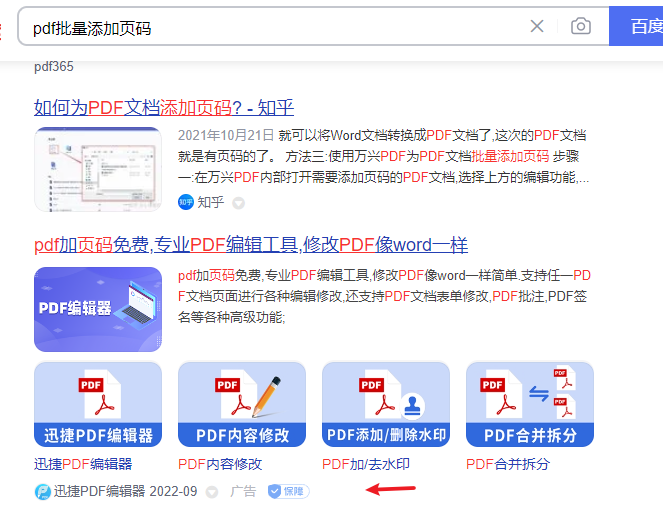Image resolution: width=663 pixels, height=506 pixels.
Task: Open the 如何为PDF文档添加页码 - 知乎 result
Action: 164,107
